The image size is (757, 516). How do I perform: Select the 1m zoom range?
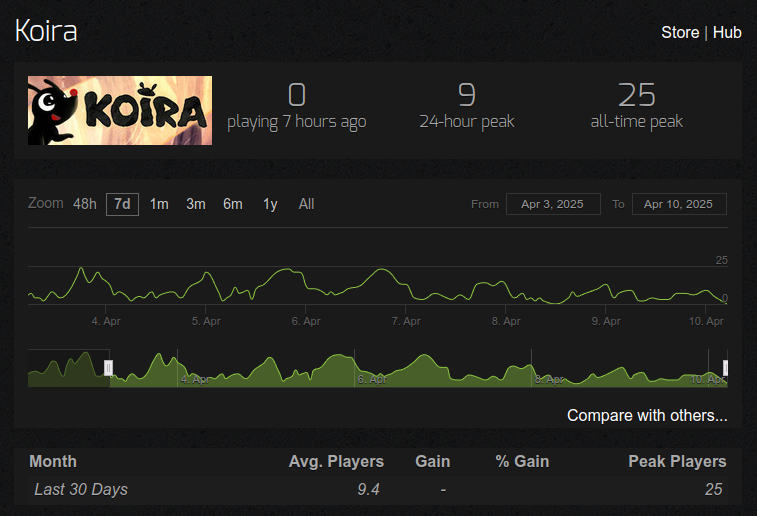tap(159, 204)
